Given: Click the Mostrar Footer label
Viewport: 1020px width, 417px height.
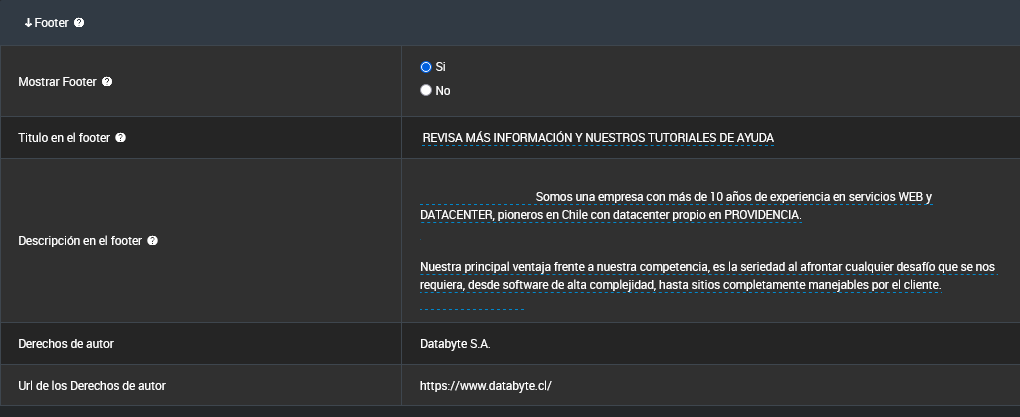Looking at the screenshot, I should coord(58,82).
